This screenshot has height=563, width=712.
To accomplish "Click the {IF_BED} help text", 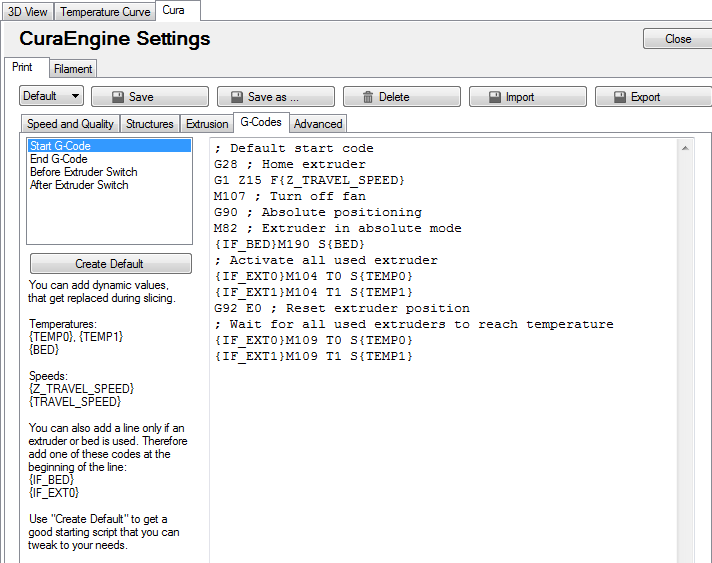I will [x=51, y=480].
